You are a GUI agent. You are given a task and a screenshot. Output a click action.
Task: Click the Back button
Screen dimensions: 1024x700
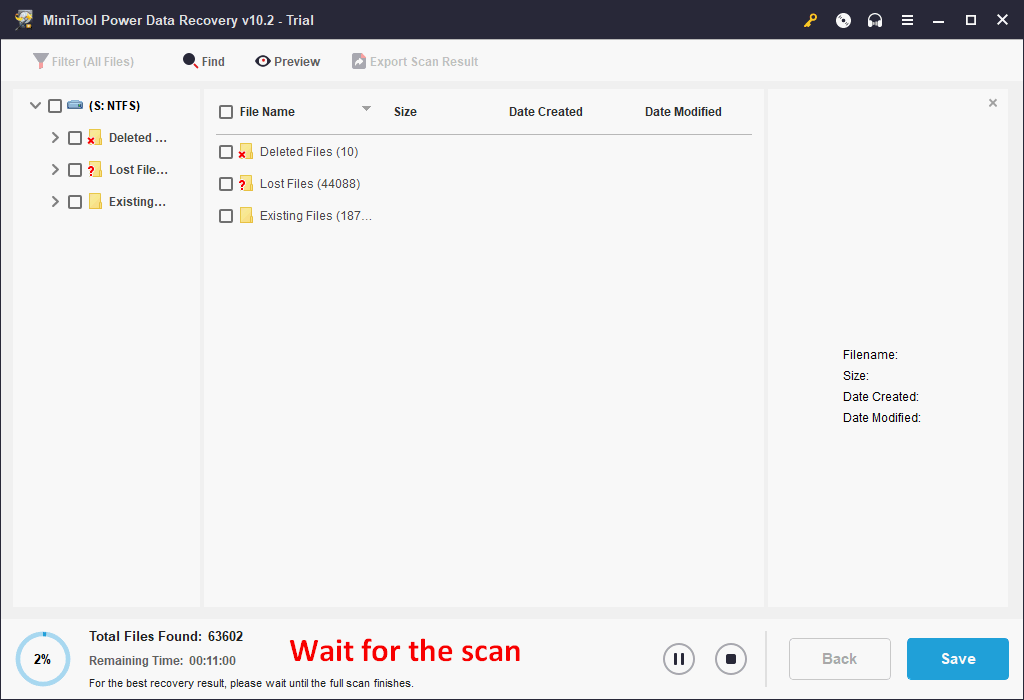pos(839,659)
